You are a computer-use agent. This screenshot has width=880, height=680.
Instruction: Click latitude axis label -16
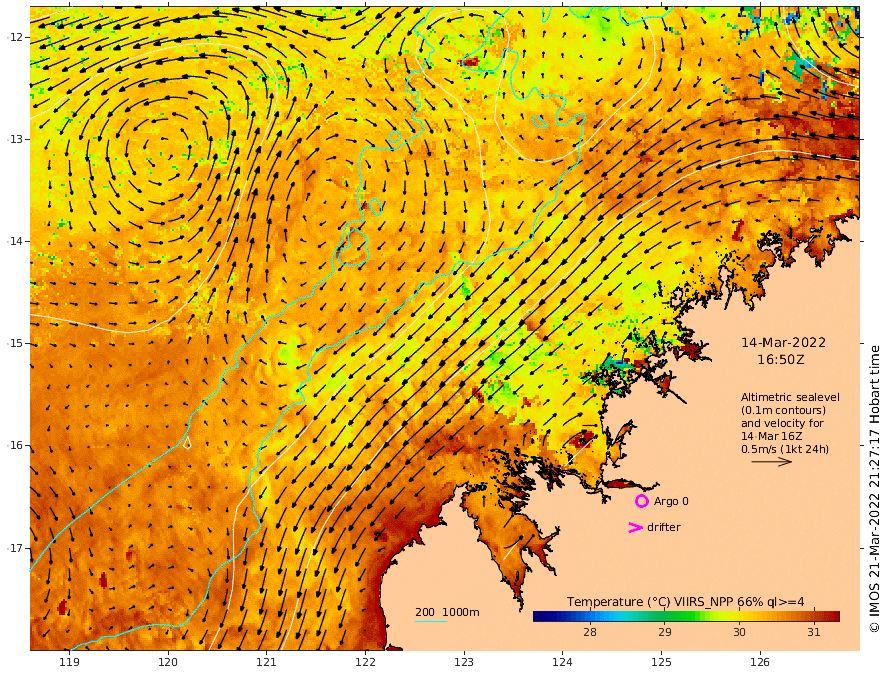coord(15,445)
